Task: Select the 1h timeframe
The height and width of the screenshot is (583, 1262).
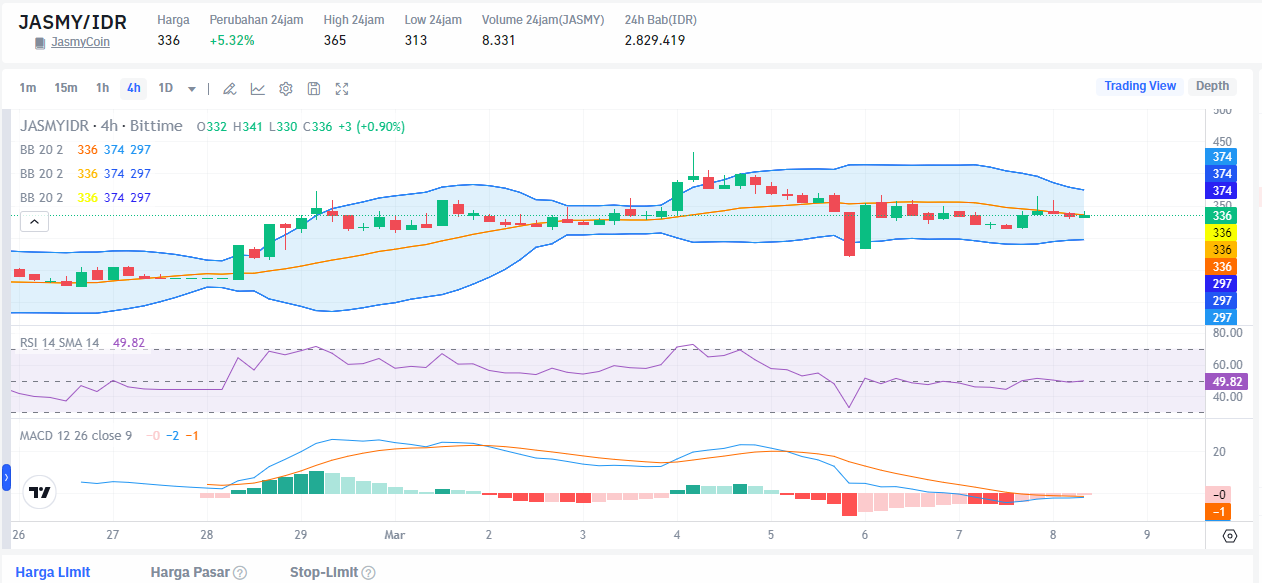Action: point(103,88)
